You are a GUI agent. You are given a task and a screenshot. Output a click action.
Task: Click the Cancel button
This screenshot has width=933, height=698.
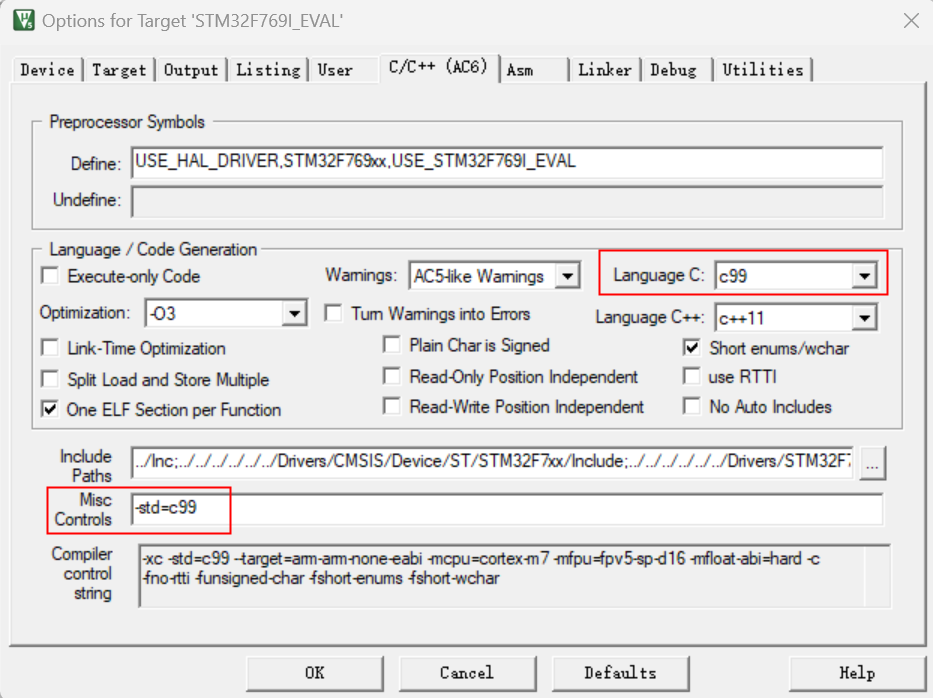466,673
